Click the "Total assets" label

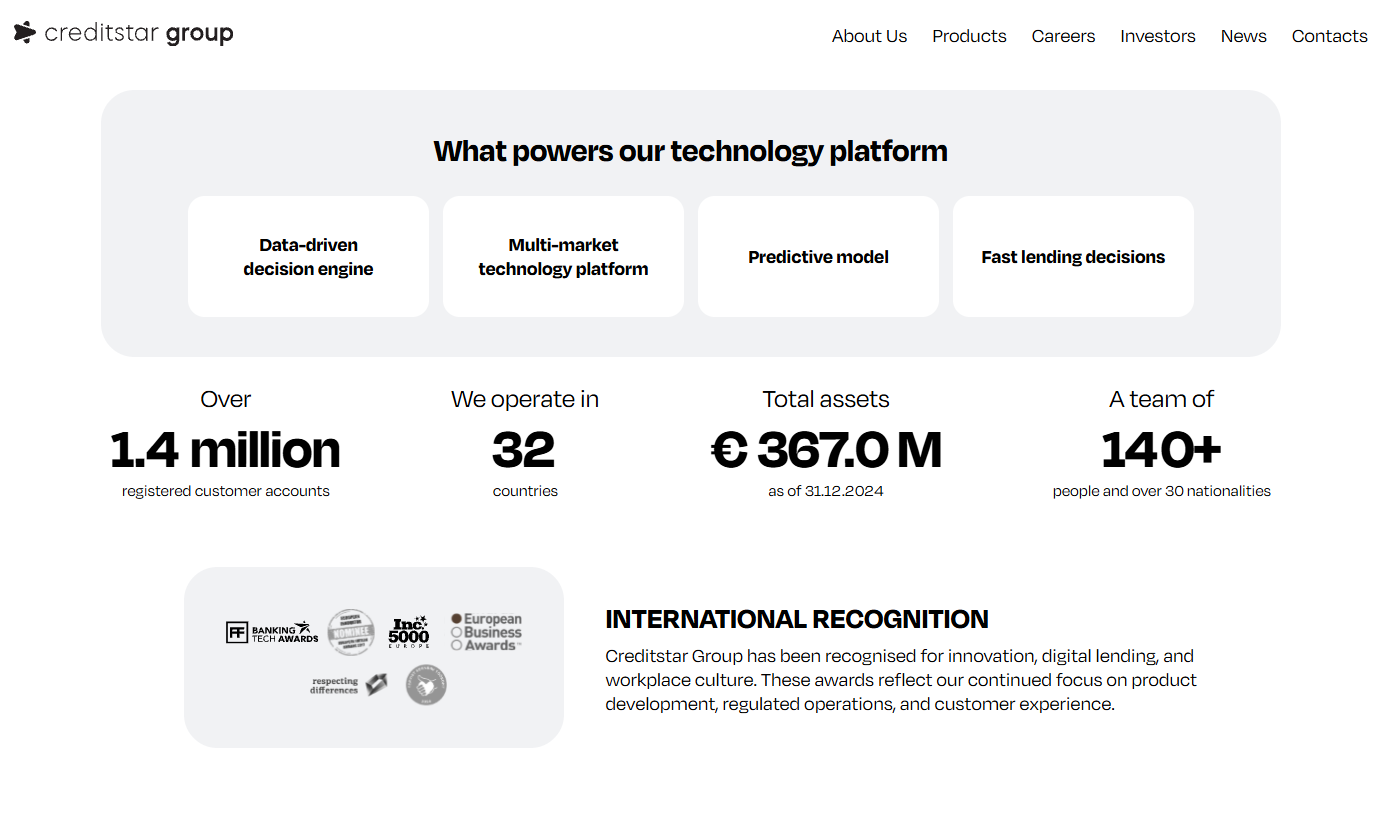pos(826,399)
